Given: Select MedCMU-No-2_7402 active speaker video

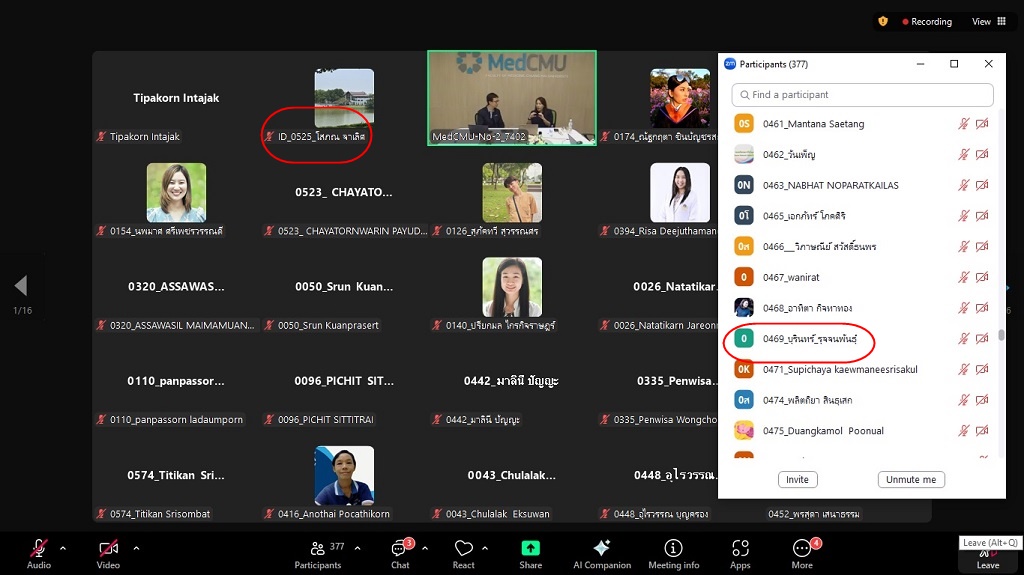Looking at the screenshot, I should tap(512, 98).
